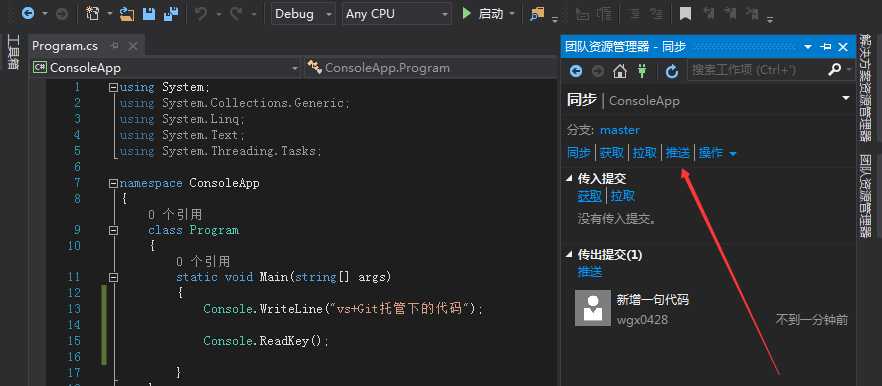Click 获取 in the branch actions row
This screenshot has width=882, height=386.
(x=611, y=152)
